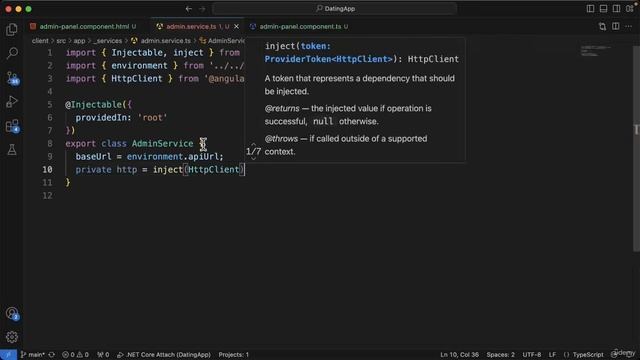
Task: Switch to admin-panel.component.html tab
Action: pos(83,27)
